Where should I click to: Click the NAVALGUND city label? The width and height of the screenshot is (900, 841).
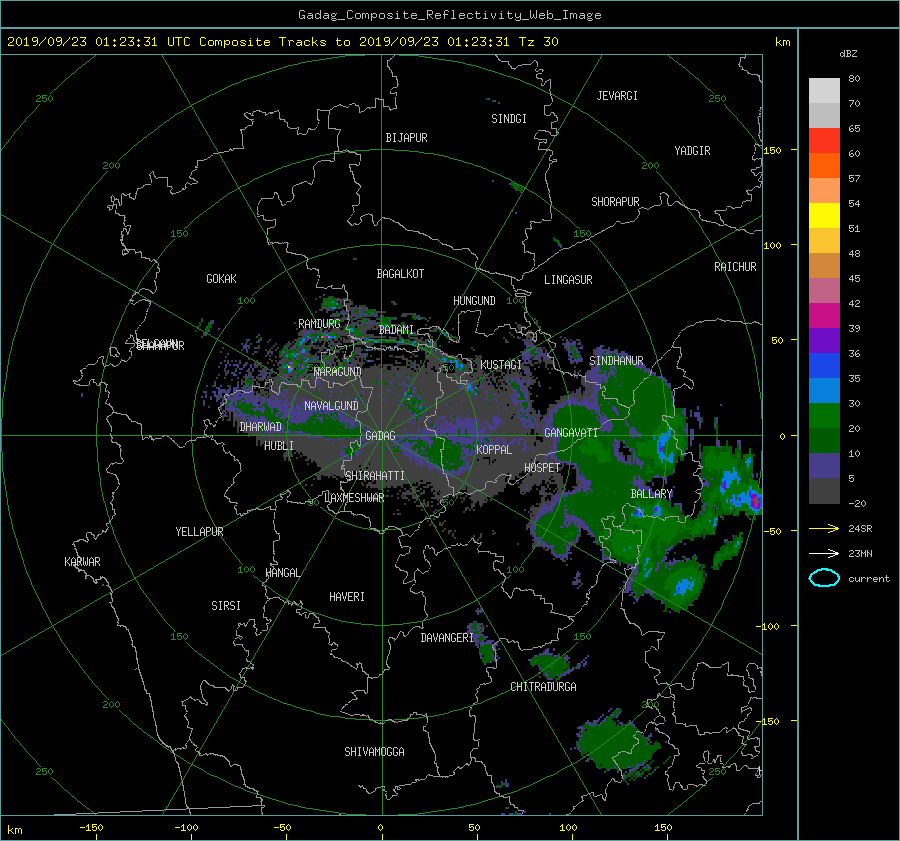point(331,405)
